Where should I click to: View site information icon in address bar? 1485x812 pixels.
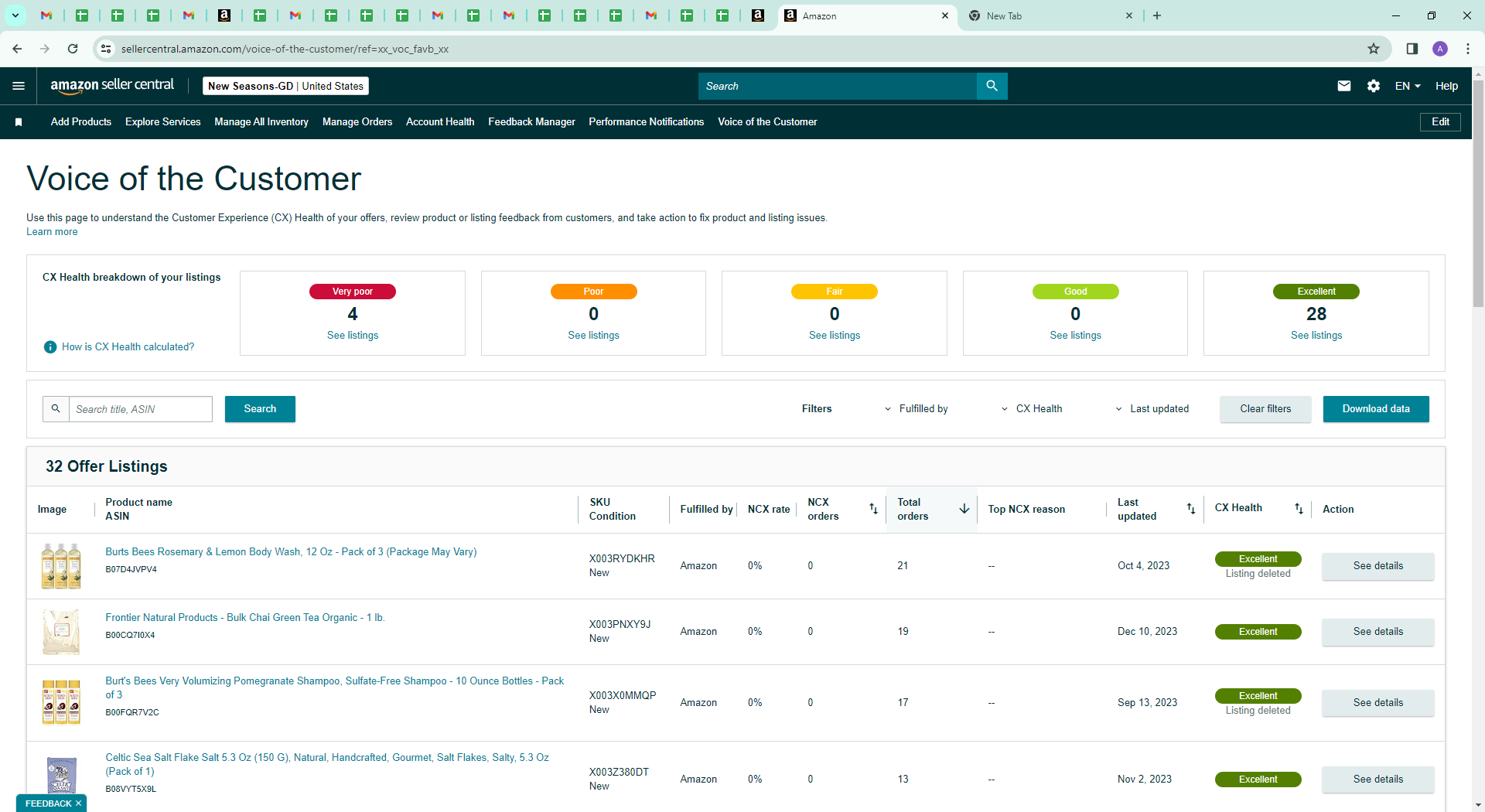pos(106,49)
